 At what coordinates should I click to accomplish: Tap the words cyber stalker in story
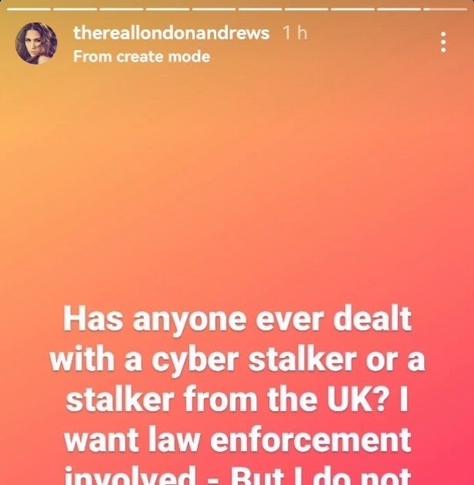(x=254, y=360)
